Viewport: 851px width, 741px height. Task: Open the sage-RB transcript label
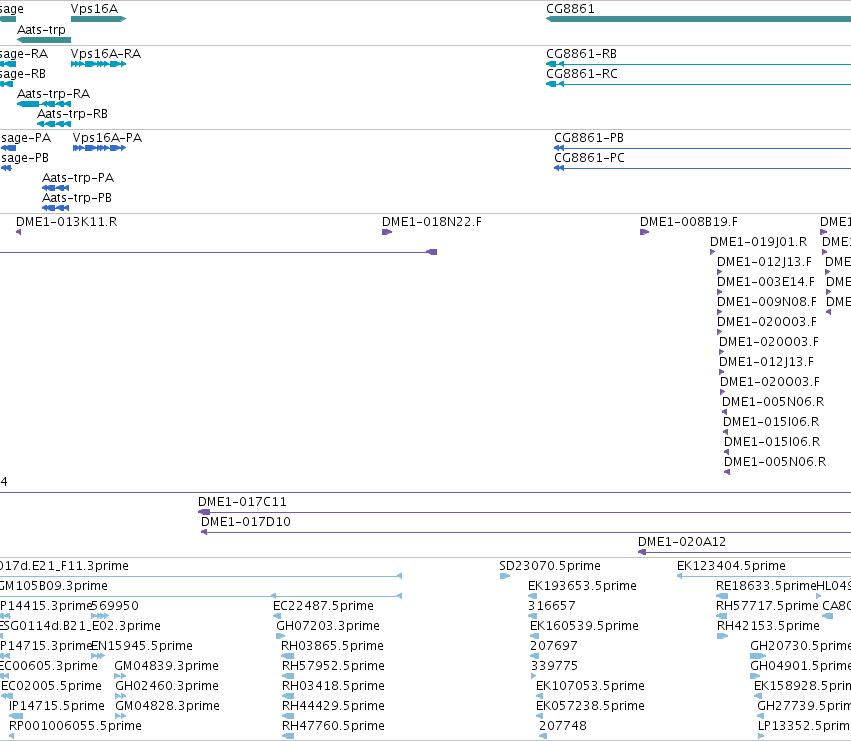pos(23,74)
